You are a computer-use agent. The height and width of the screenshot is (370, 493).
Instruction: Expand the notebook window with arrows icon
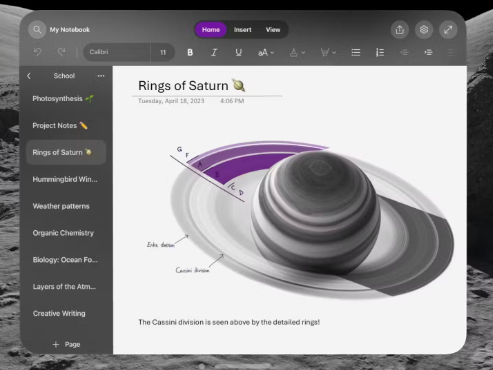pos(448,30)
